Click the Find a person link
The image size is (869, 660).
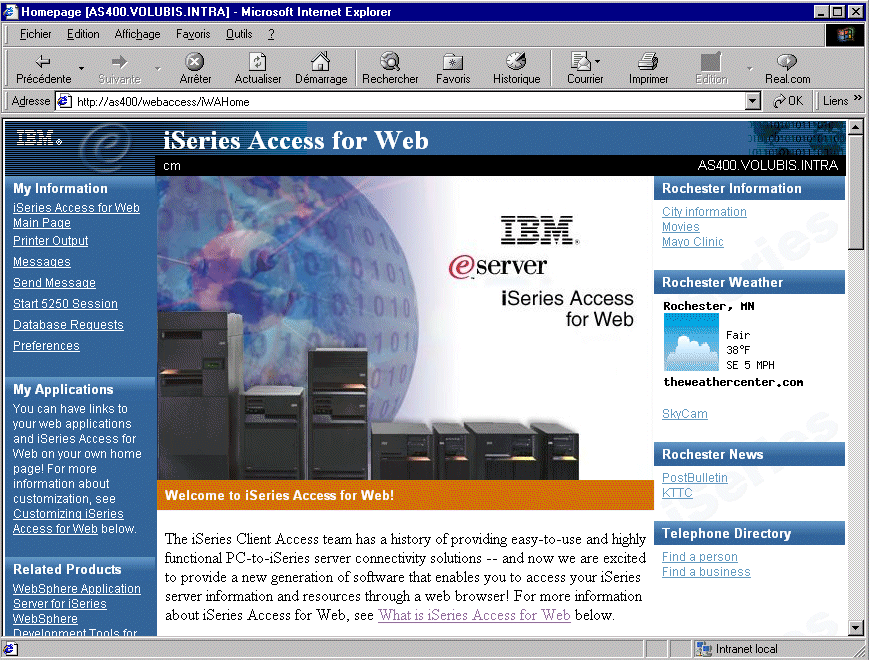click(699, 556)
